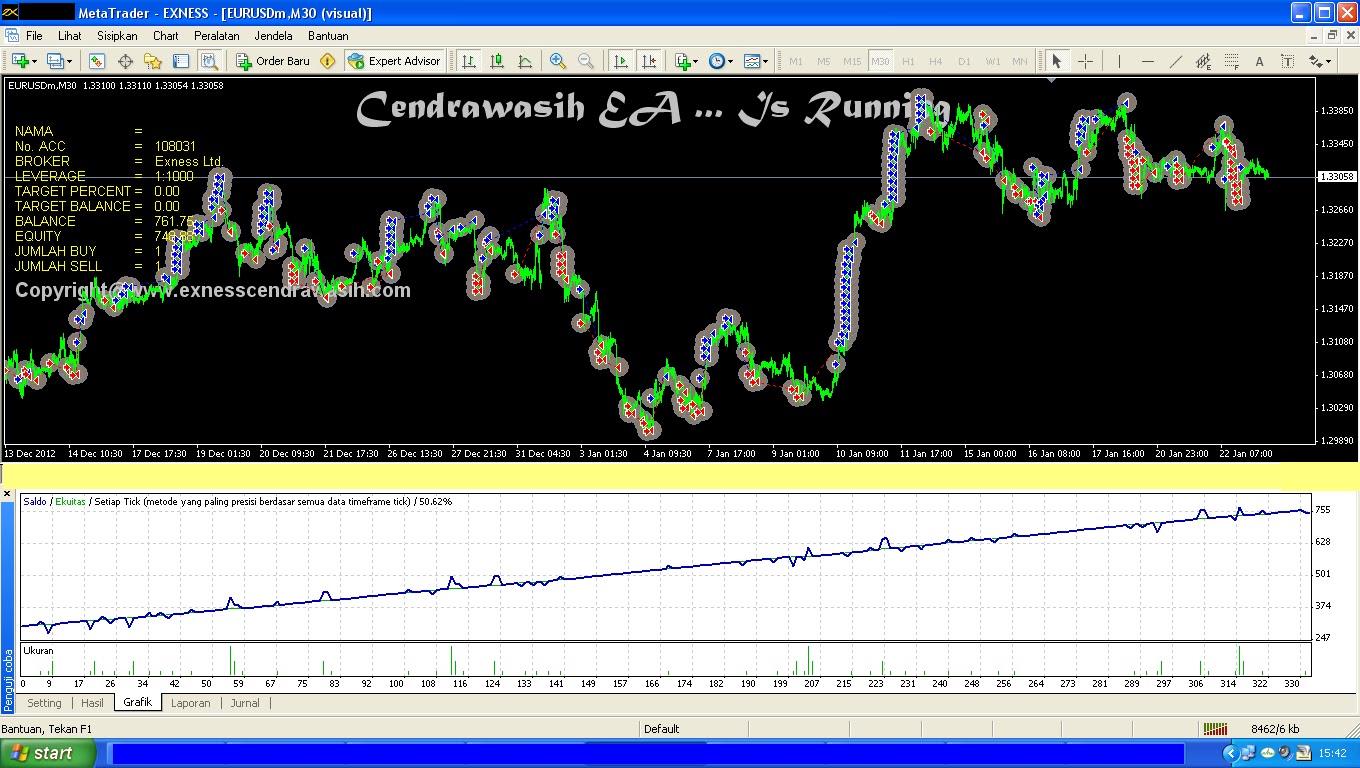
Task: Open the new chart toolbar icon
Action: (19, 61)
